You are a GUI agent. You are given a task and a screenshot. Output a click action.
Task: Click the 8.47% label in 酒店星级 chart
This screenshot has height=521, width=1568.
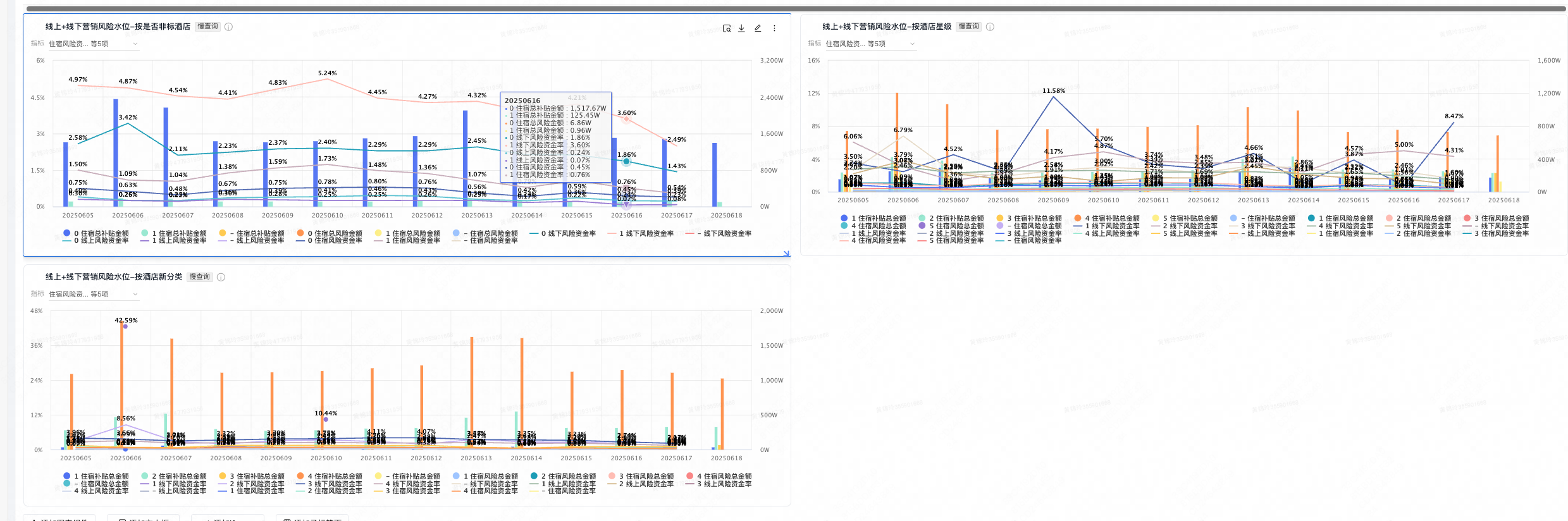point(1454,116)
